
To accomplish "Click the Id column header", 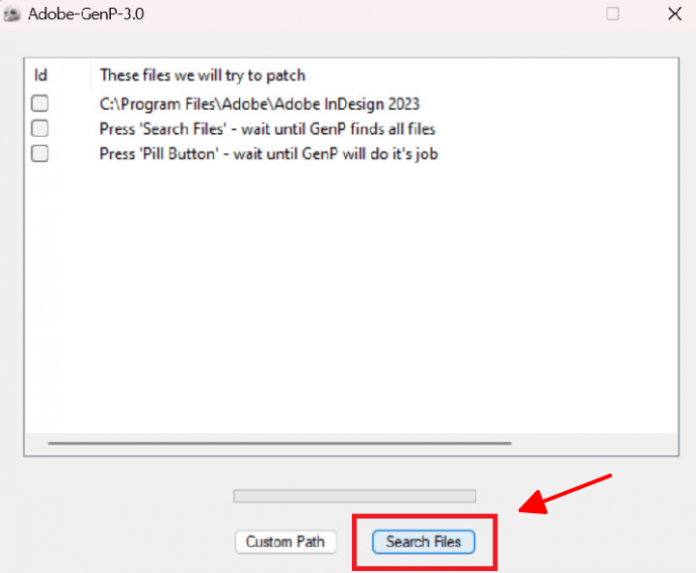I will [x=41, y=75].
